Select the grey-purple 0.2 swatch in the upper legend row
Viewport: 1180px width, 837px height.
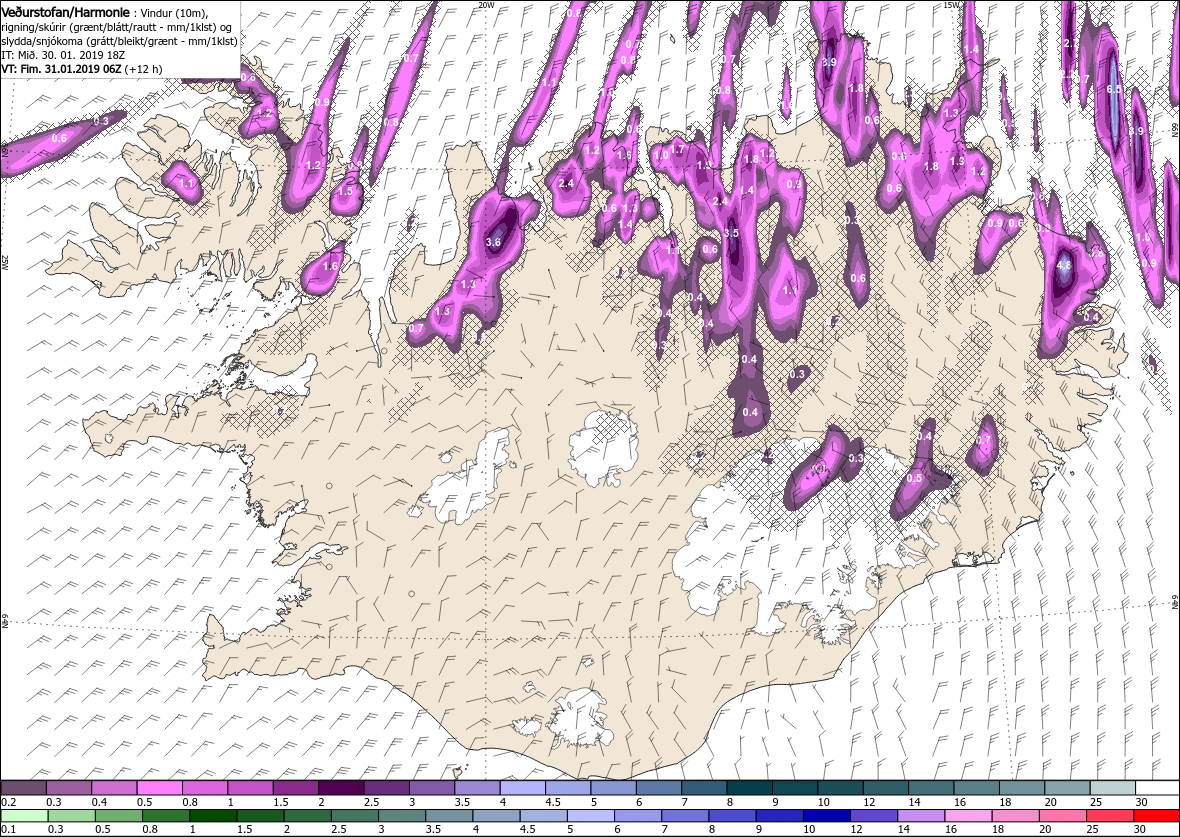(23, 788)
